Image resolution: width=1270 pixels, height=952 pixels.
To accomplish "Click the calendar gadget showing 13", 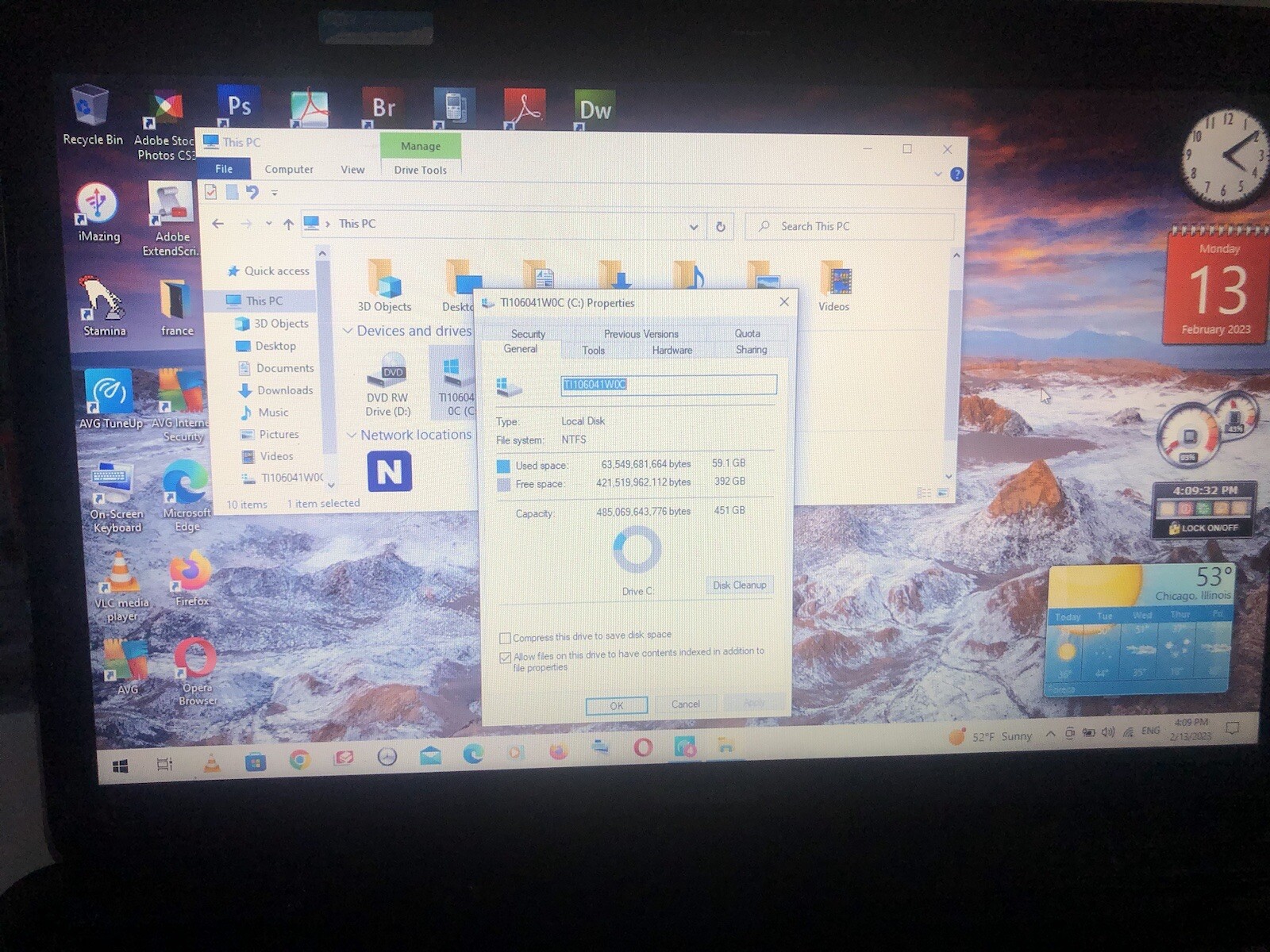I will [1217, 286].
